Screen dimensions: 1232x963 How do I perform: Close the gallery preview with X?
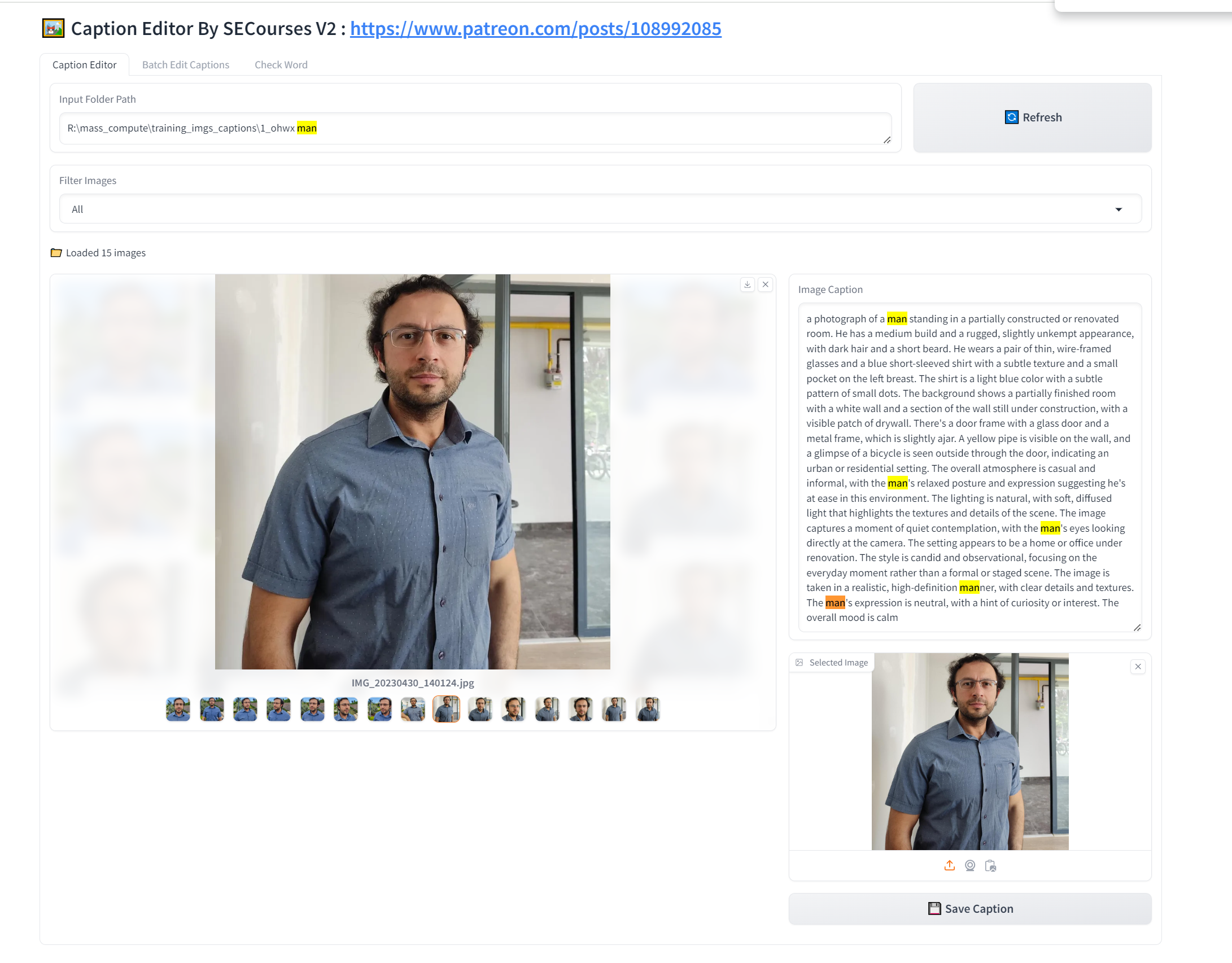[x=765, y=284]
